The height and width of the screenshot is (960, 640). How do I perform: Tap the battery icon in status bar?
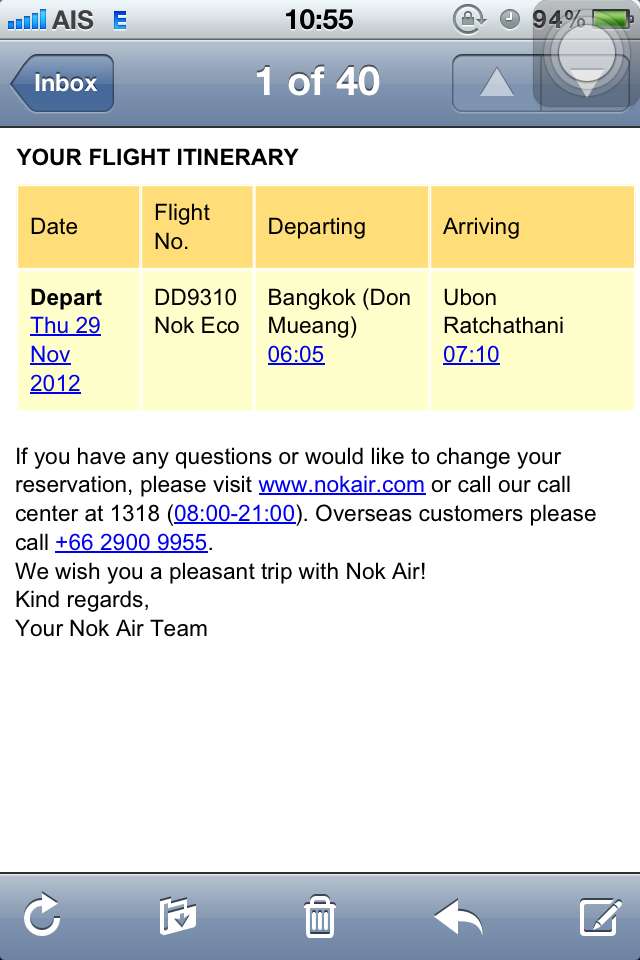coord(610,19)
